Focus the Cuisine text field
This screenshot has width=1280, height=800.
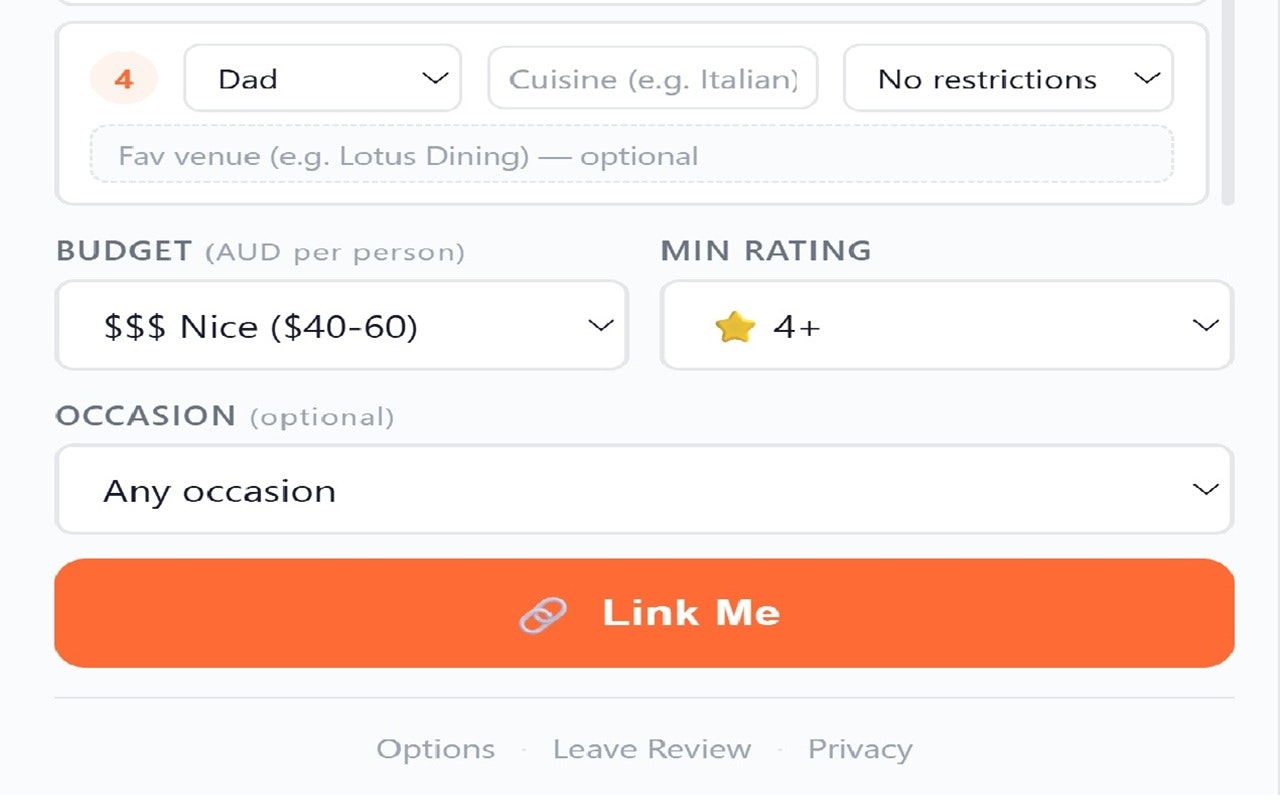(652, 78)
